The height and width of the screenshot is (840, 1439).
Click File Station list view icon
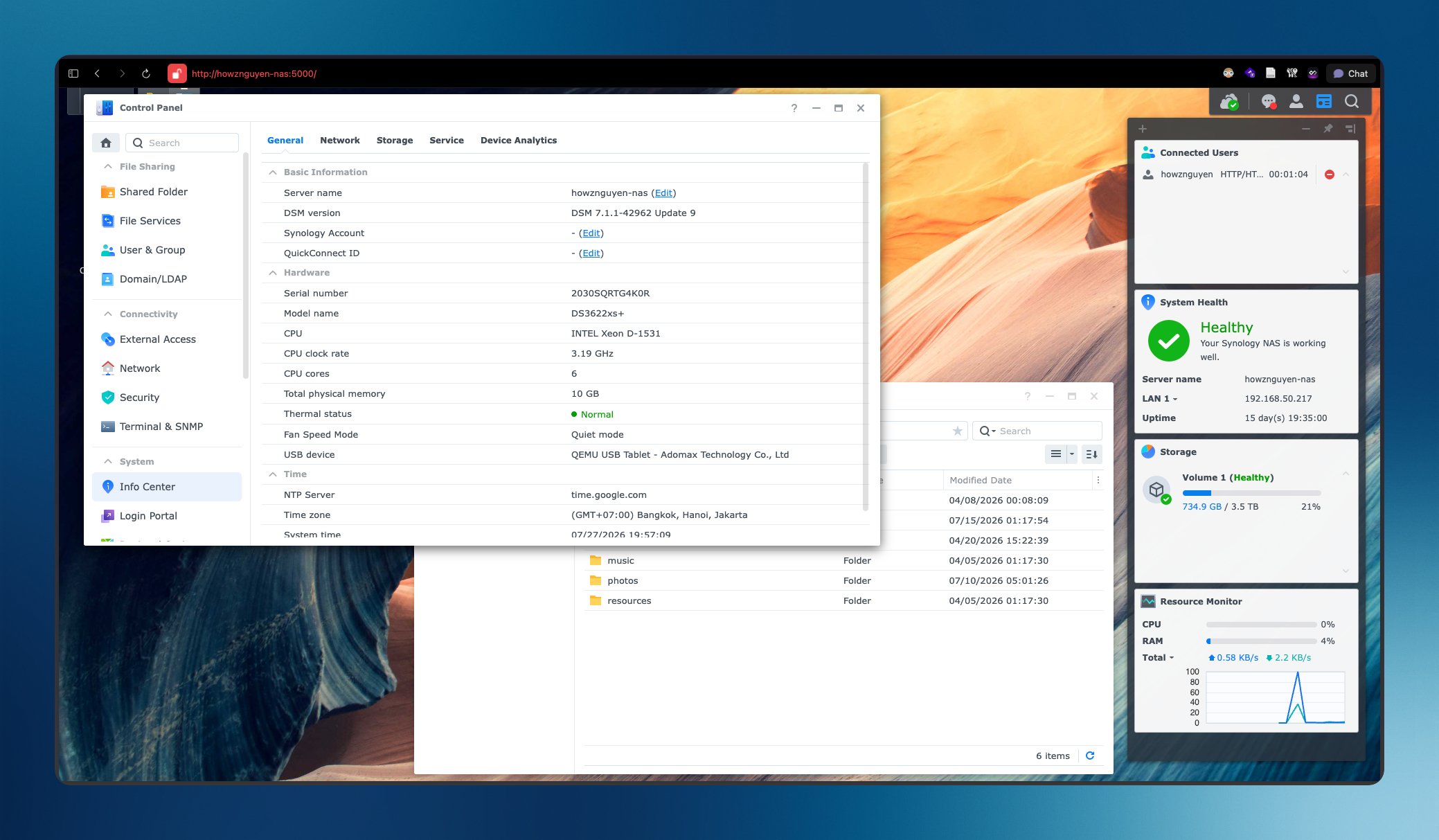1056,454
